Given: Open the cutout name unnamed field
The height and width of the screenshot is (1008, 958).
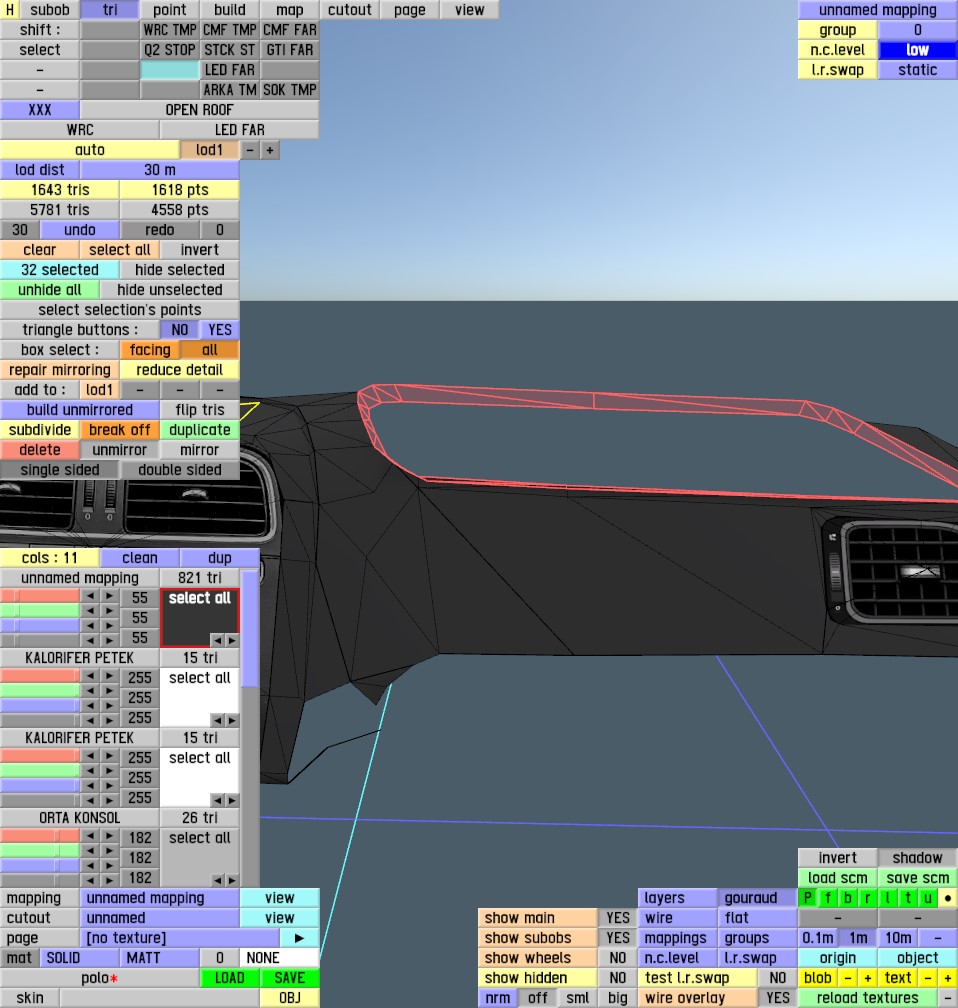Looking at the screenshot, I should point(159,917).
